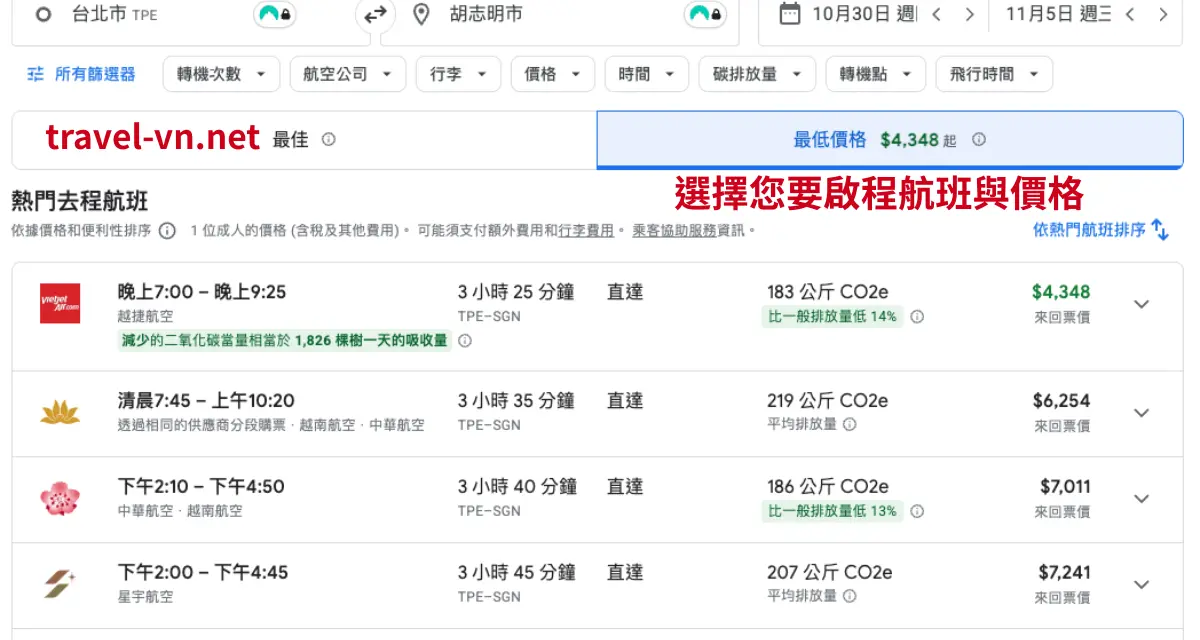This screenshot has width=1200, height=640.
Task: Click the Starlux airline logo
Action: point(60,584)
